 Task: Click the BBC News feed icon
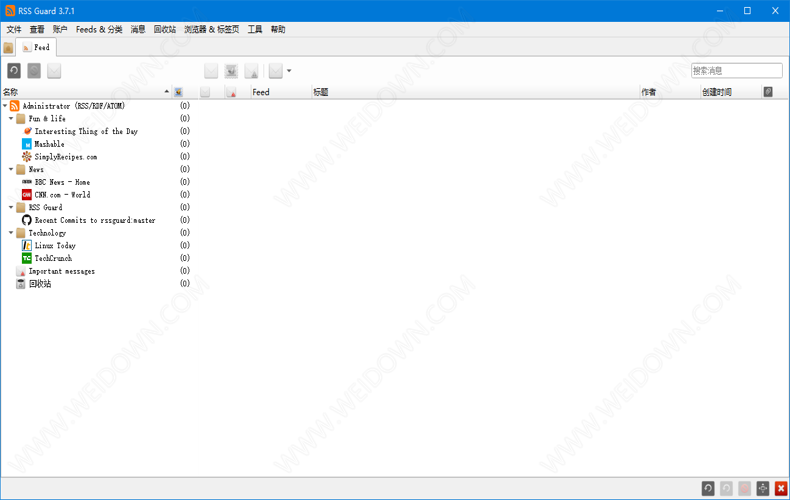coord(27,182)
